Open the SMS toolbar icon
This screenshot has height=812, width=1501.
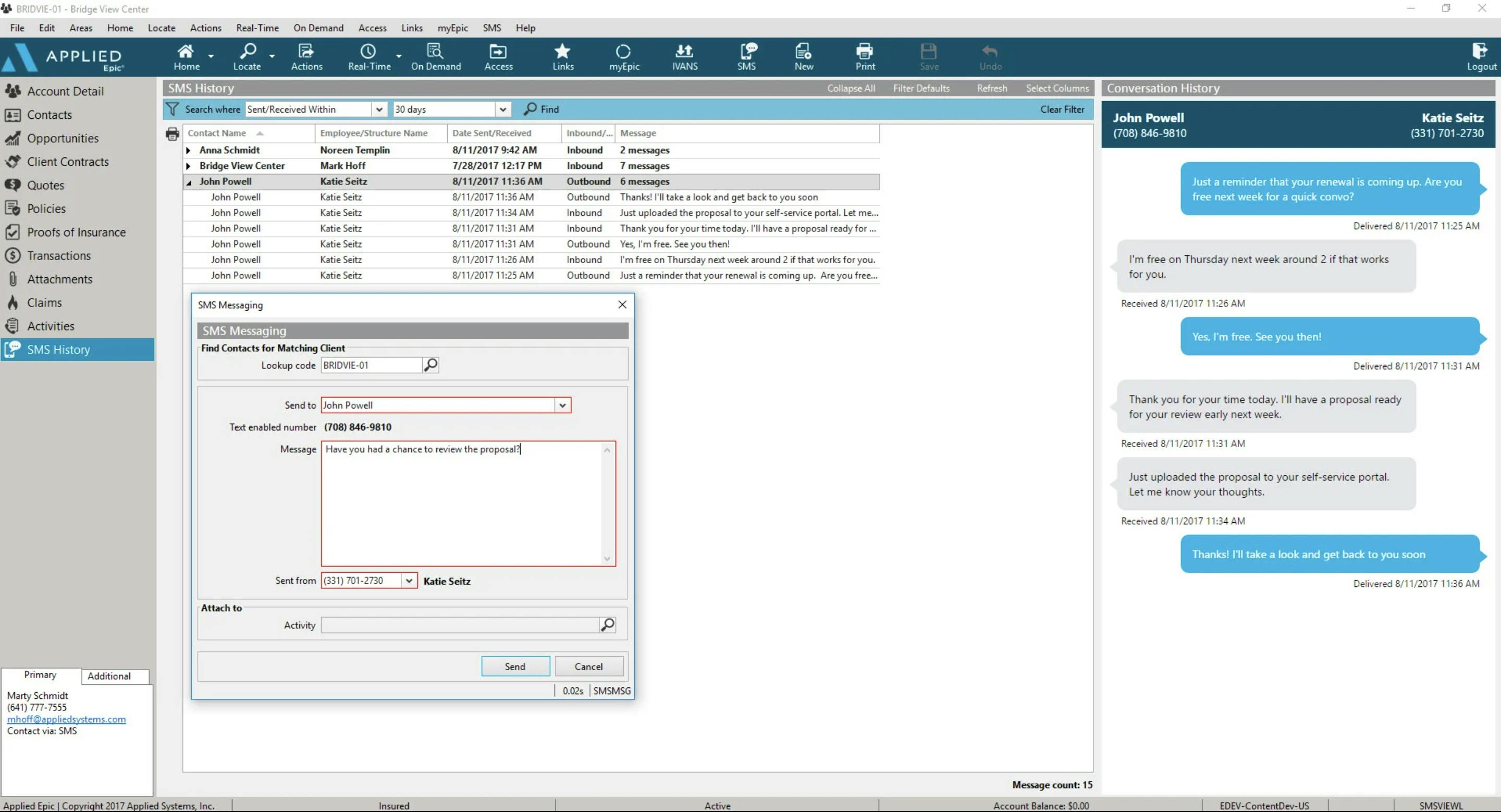point(746,56)
